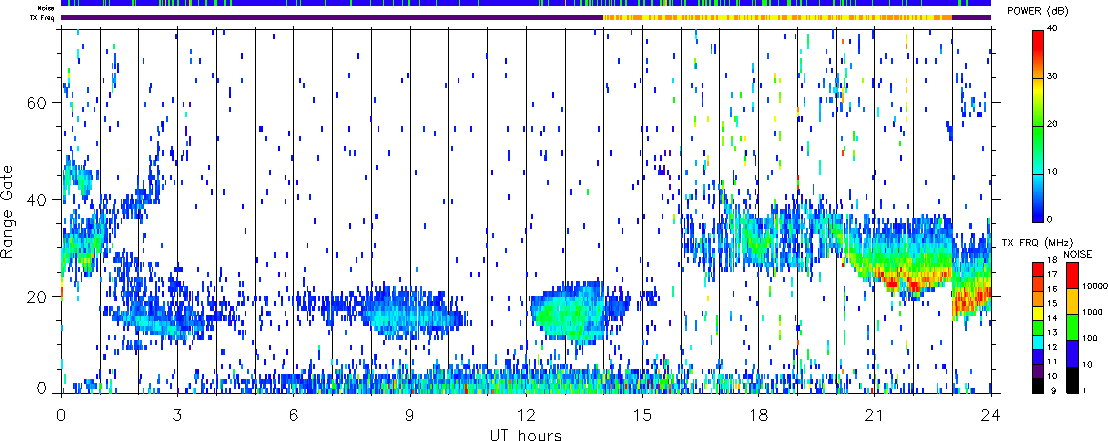Click the cyan echo band between 8 and 10 UT

pyautogui.click(x=410, y=314)
